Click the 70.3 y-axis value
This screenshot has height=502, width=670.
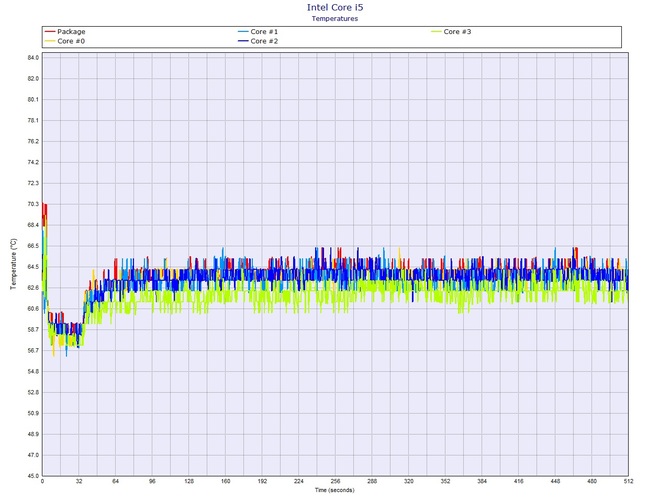tap(33, 204)
